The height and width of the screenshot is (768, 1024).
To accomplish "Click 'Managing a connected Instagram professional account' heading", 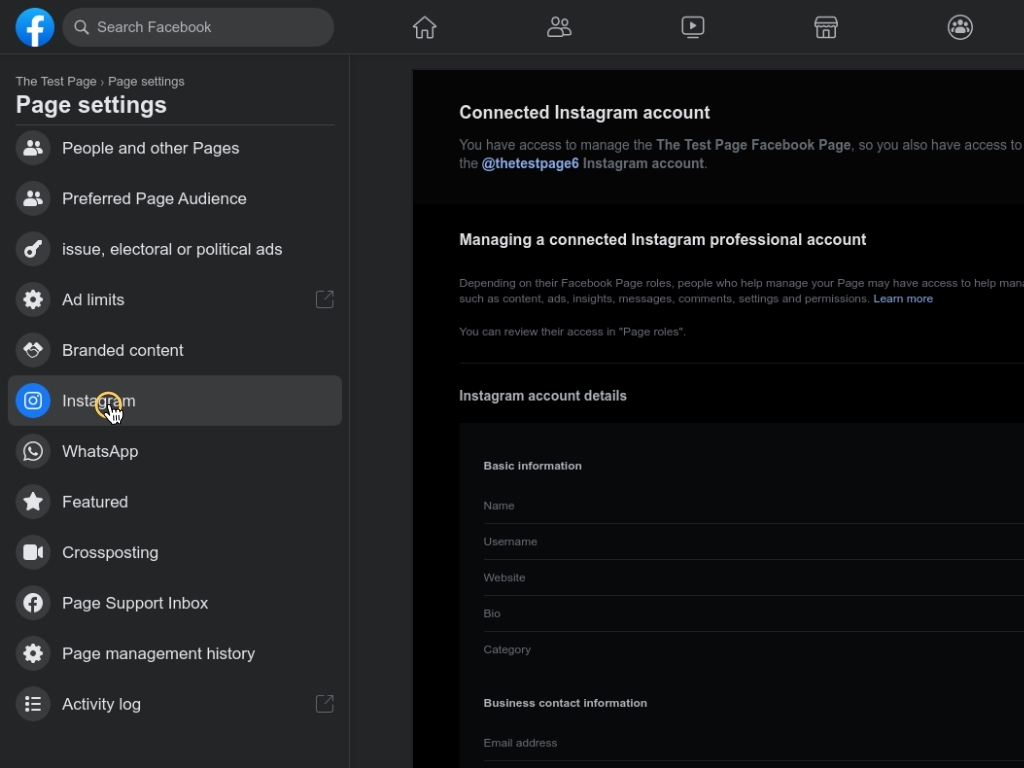I will pyautogui.click(x=662, y=240).
